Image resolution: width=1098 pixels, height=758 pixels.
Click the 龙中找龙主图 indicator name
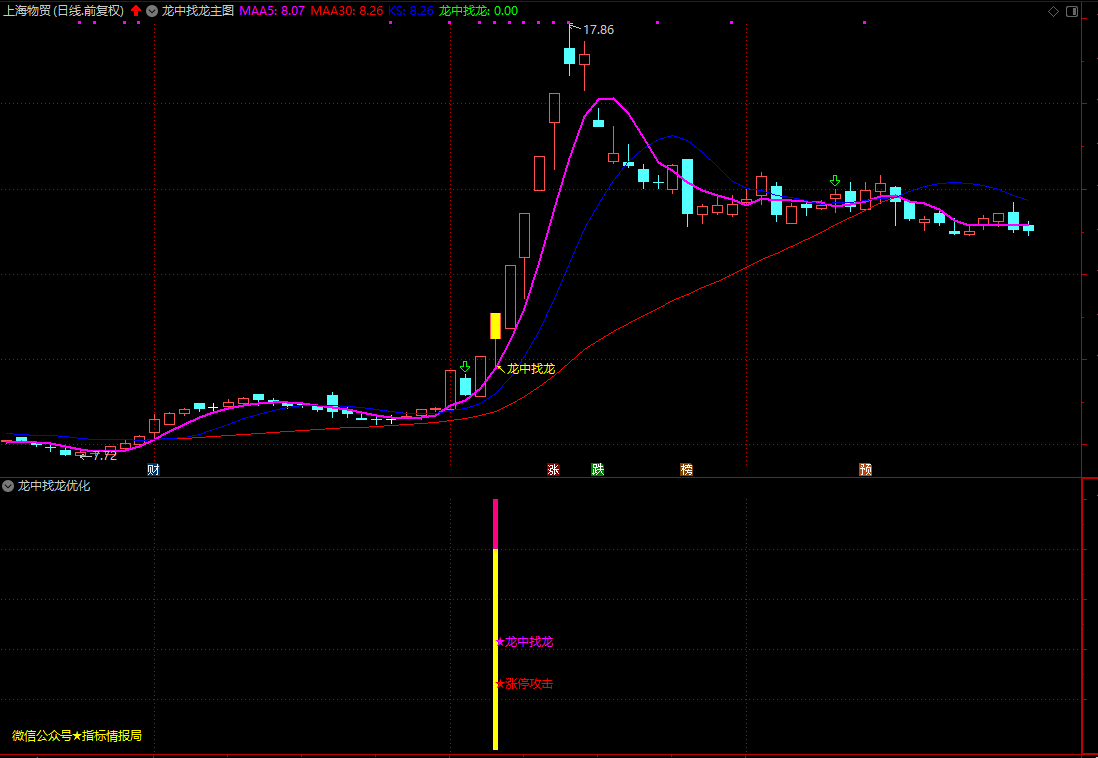197,11
